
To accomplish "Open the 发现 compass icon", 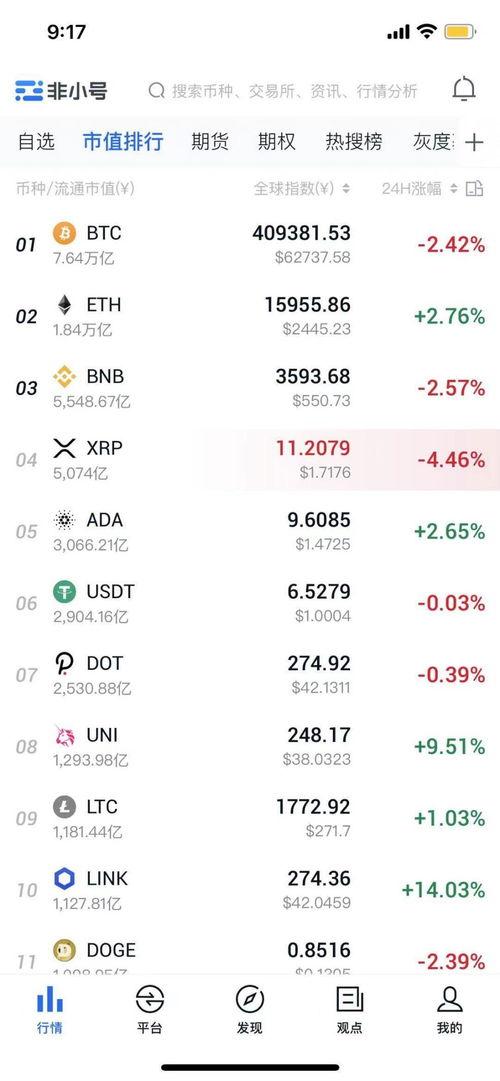I will coord(250,998).
